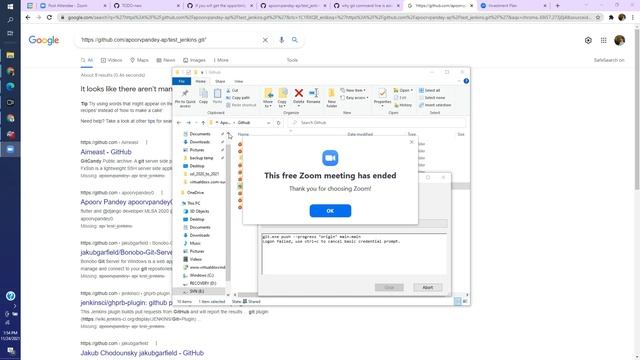The width and height of the screenshot is (640, 360).
Task: Switch to the View ribbon tab
Action: (238, 81)
